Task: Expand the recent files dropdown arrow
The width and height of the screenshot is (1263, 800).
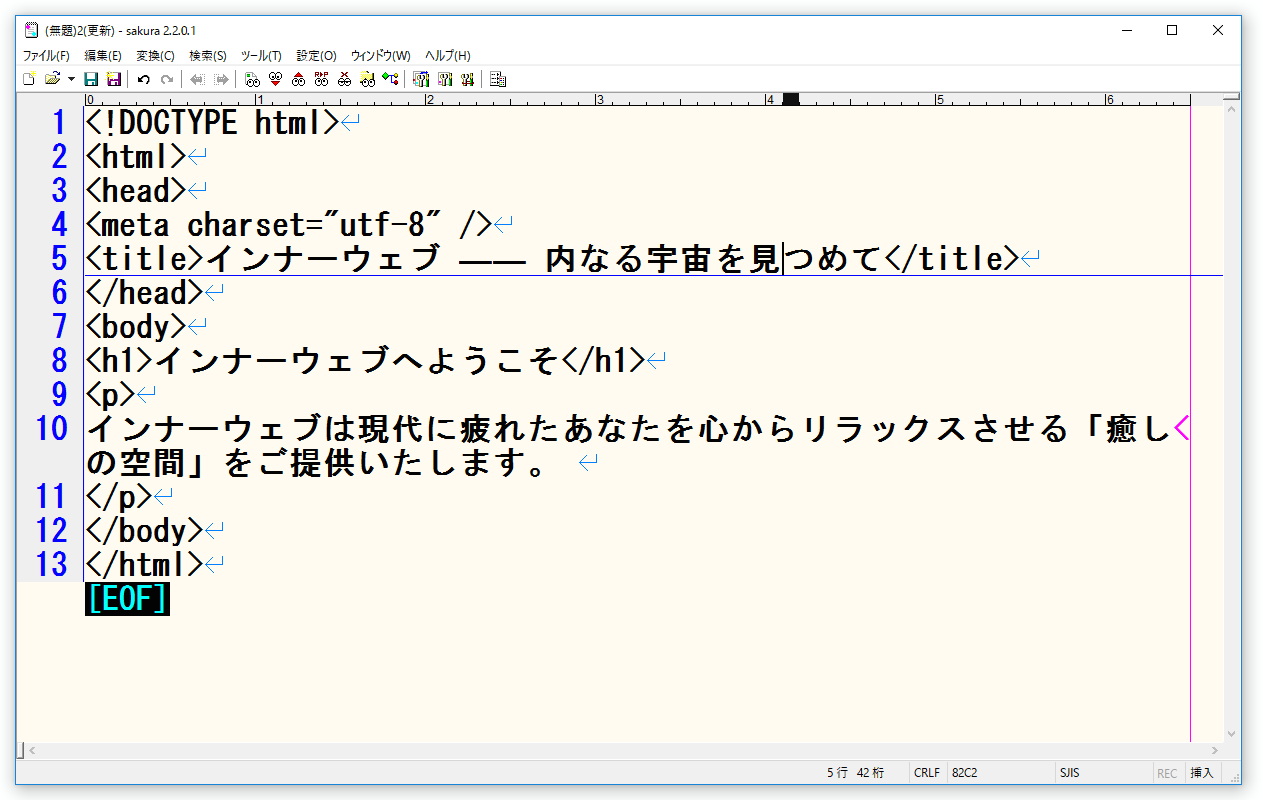Action: pyautogui.click(x=71, y=79)
